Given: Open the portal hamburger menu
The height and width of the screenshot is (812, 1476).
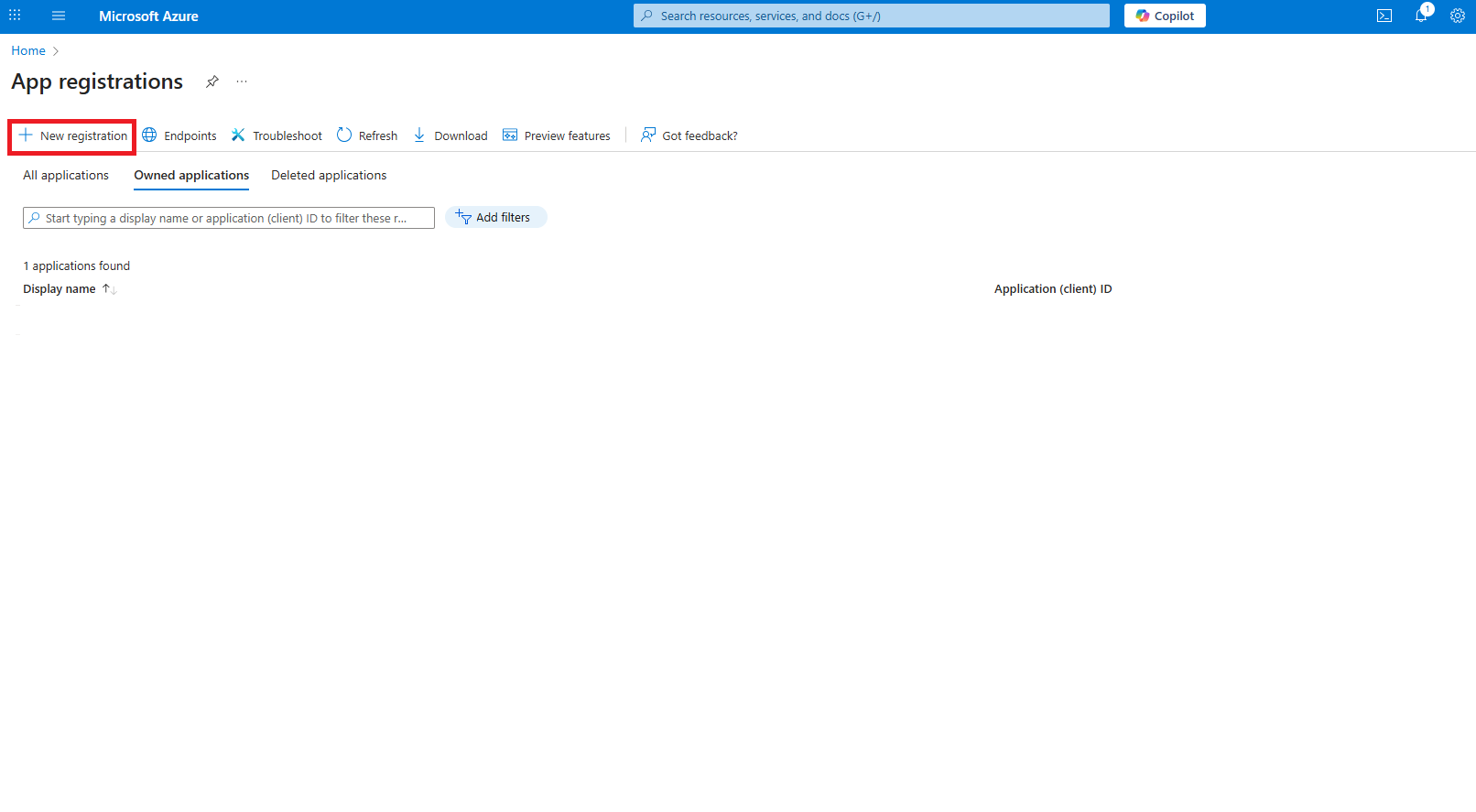Looking at the screenshot, I should (x=59, y=16).
